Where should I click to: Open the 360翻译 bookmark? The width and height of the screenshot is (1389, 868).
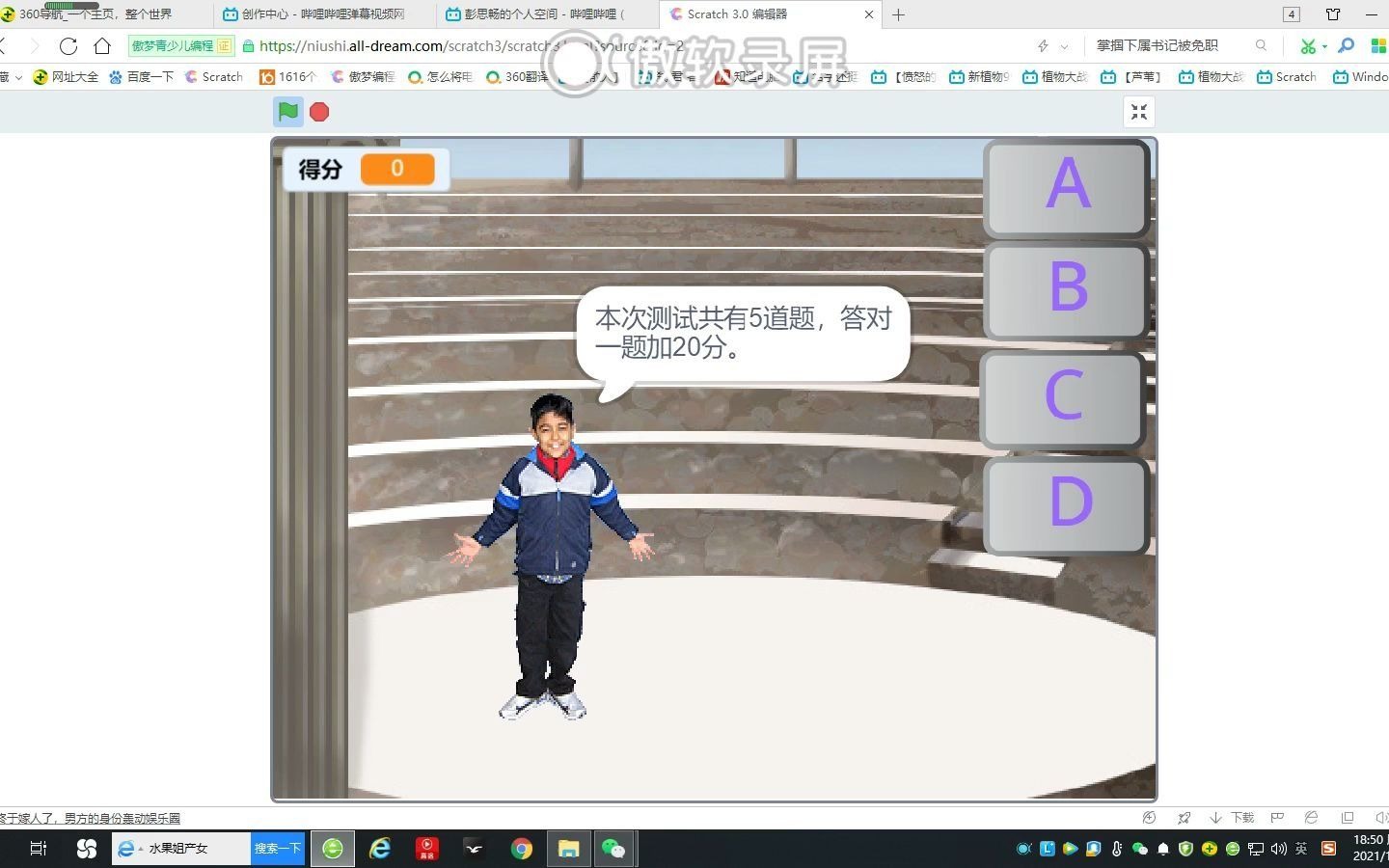pos(515,76)
